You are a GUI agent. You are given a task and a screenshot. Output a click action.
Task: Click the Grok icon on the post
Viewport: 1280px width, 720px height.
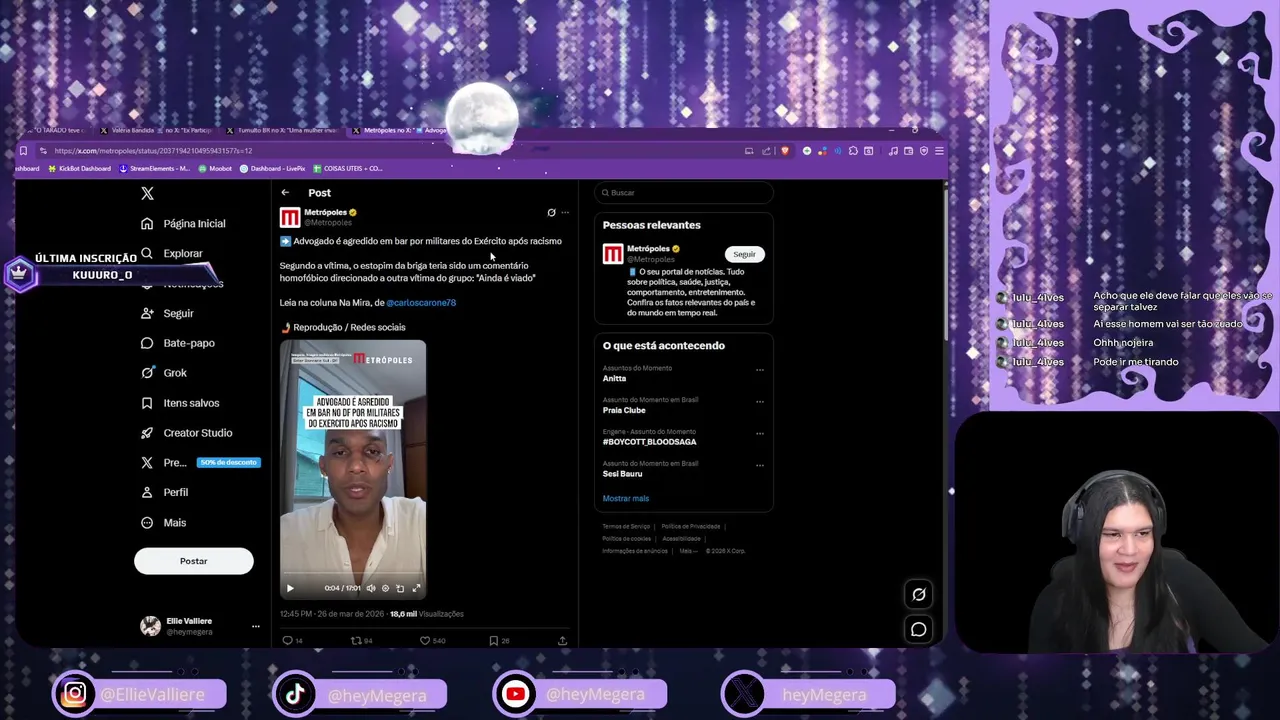tap(551, 212)
